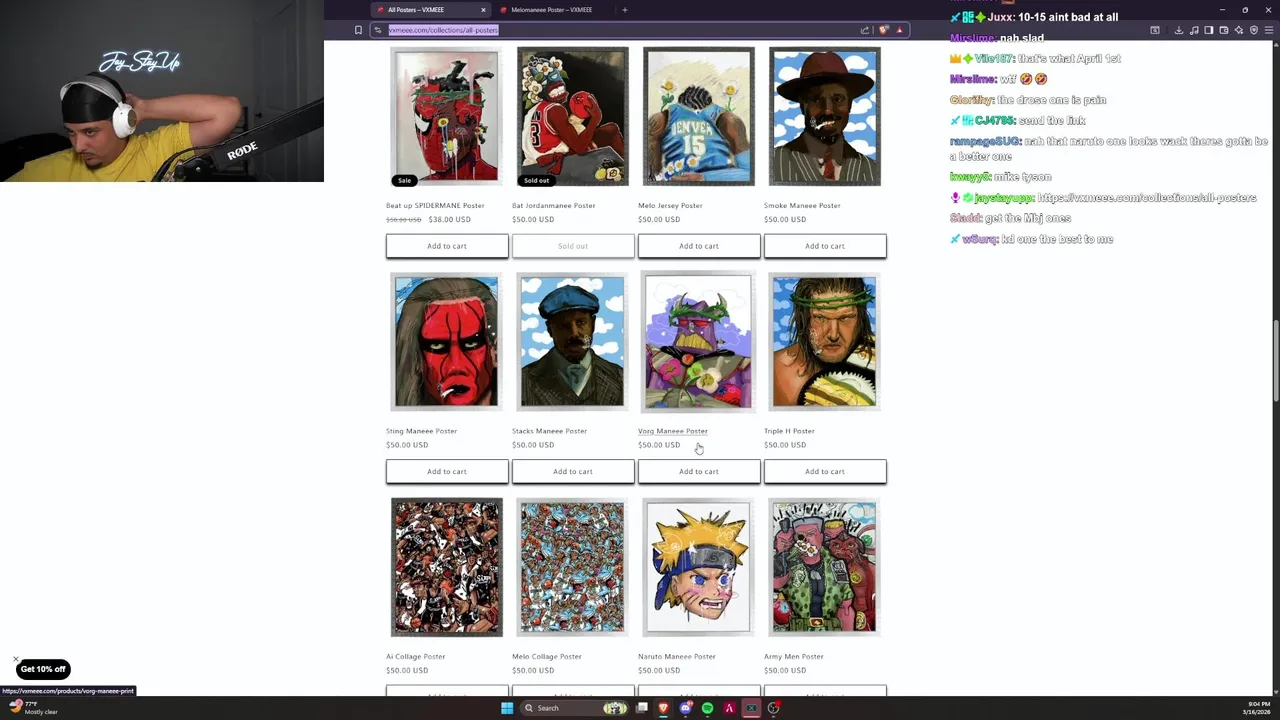Open Brave Wallet icon
Image resolution: width=1280 pixels, height=720 pixels.
[x=1224, y=30]
